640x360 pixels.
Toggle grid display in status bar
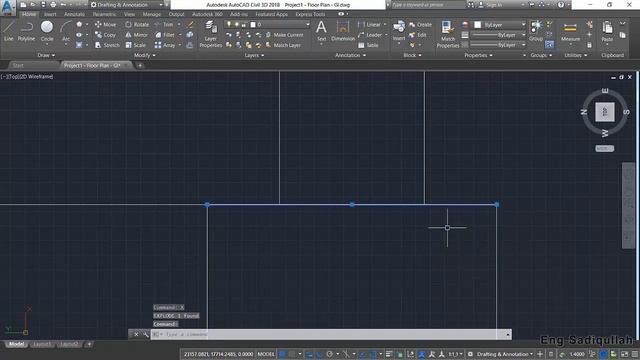pyautogui.click(x=282, y=354)
